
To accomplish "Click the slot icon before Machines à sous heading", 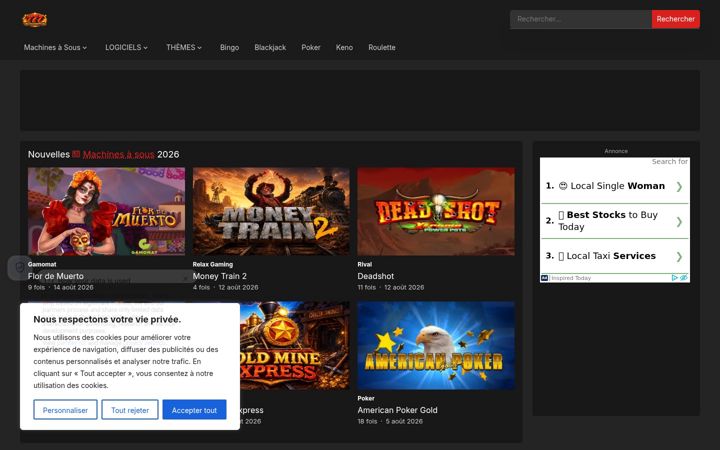I will 76,154.
